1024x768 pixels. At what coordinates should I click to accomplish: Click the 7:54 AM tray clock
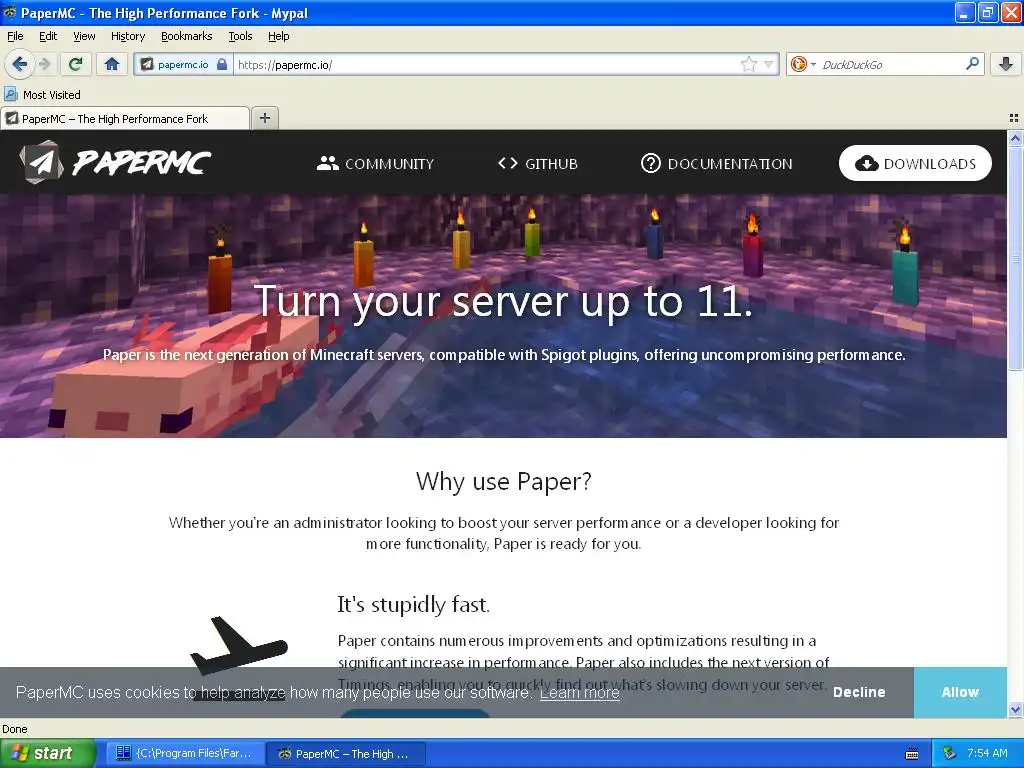click(x=987, y=753)
